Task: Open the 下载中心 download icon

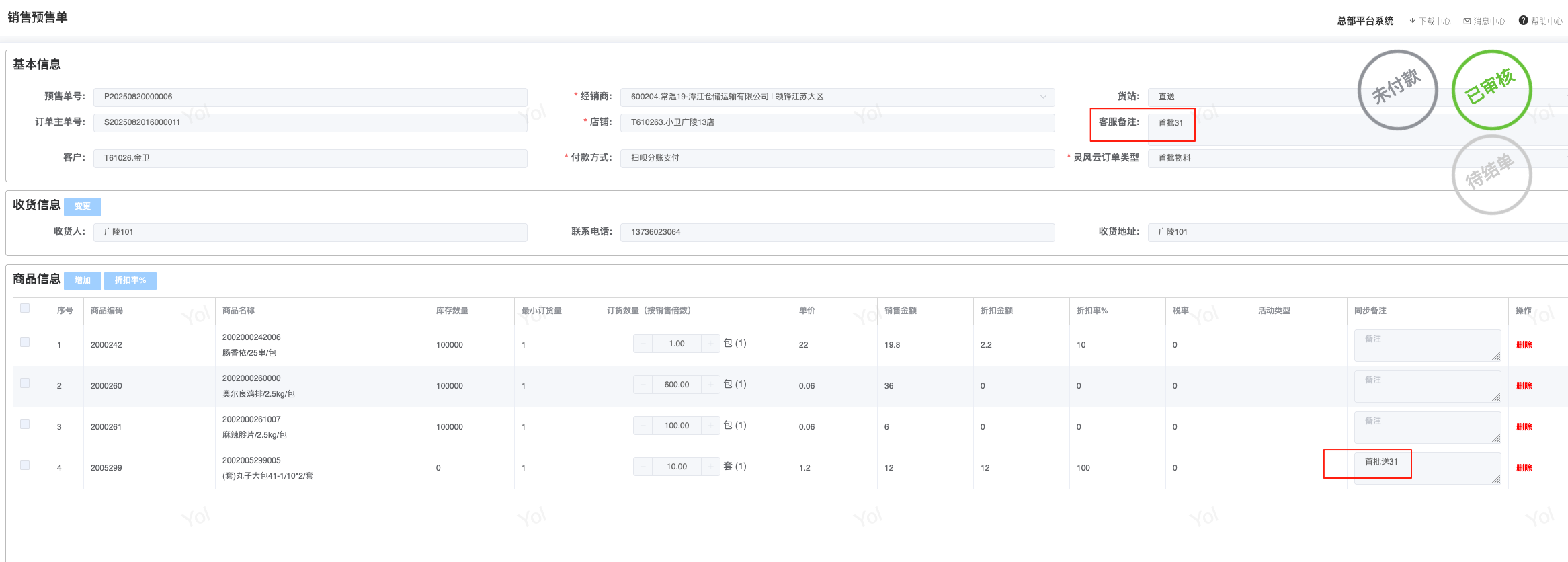Action: click(1412, 22)
